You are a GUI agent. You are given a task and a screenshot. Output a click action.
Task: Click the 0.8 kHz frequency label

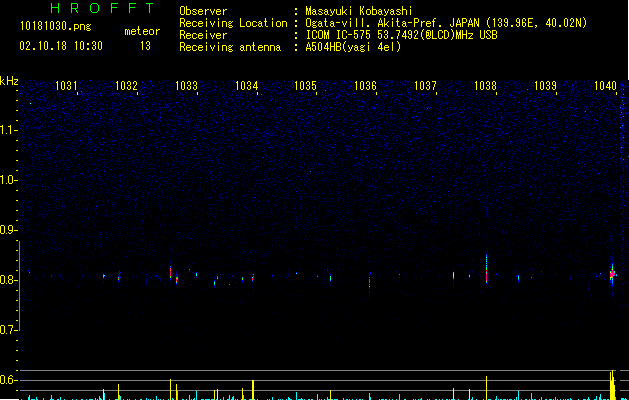[8, 280]
